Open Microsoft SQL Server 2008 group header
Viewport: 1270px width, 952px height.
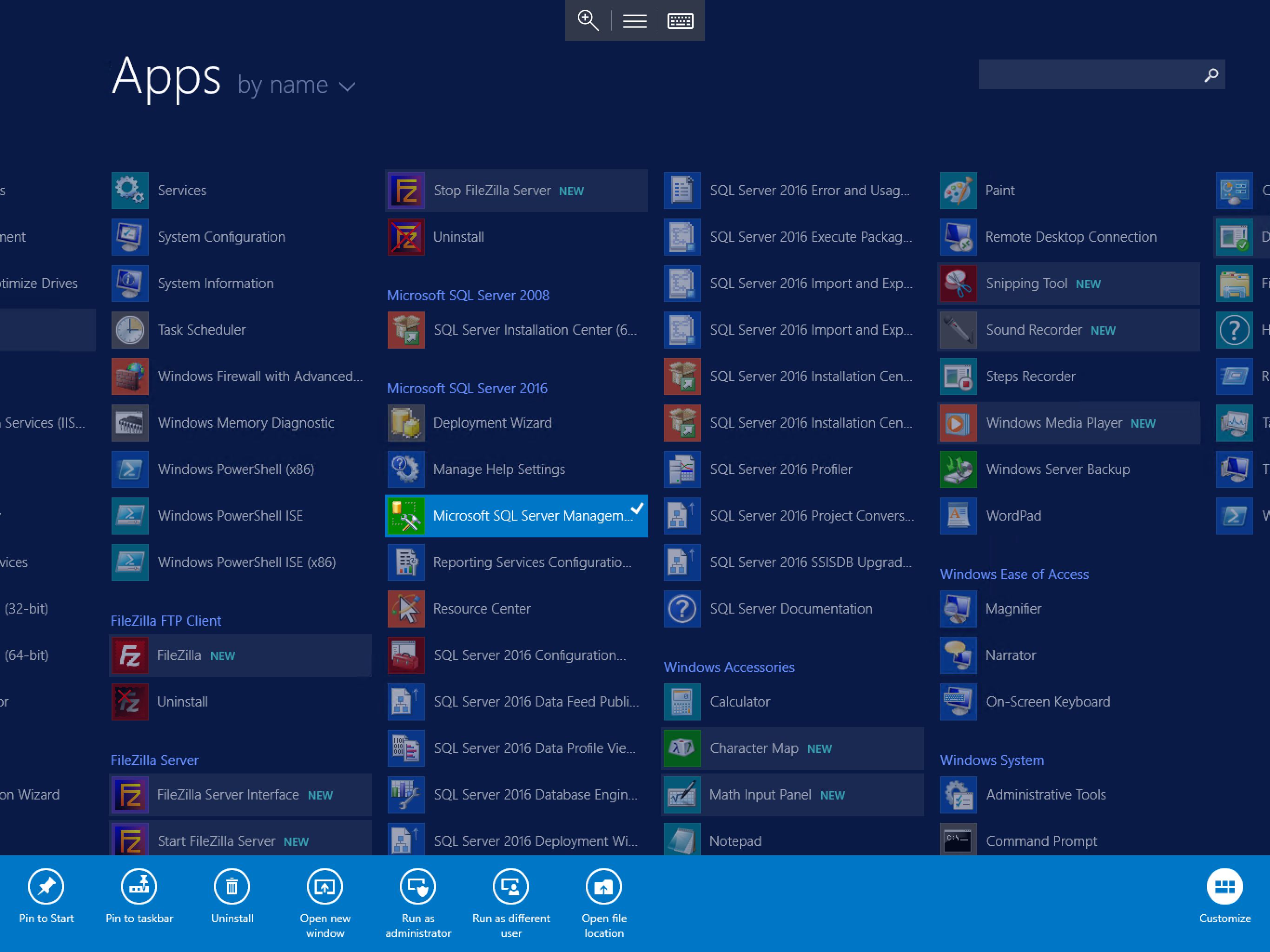click(468, 295)
